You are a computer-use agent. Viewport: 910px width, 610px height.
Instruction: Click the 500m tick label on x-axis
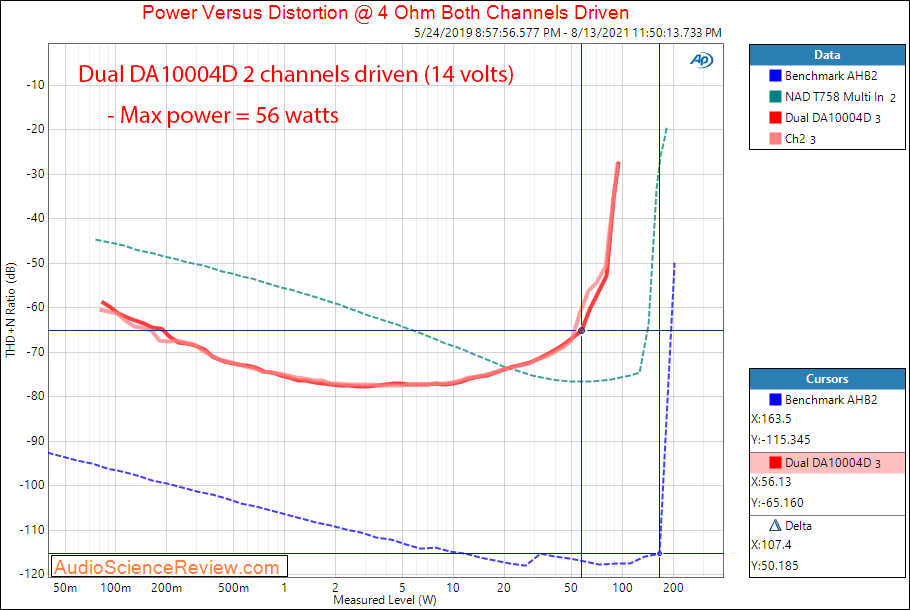[x=233, y=588]
